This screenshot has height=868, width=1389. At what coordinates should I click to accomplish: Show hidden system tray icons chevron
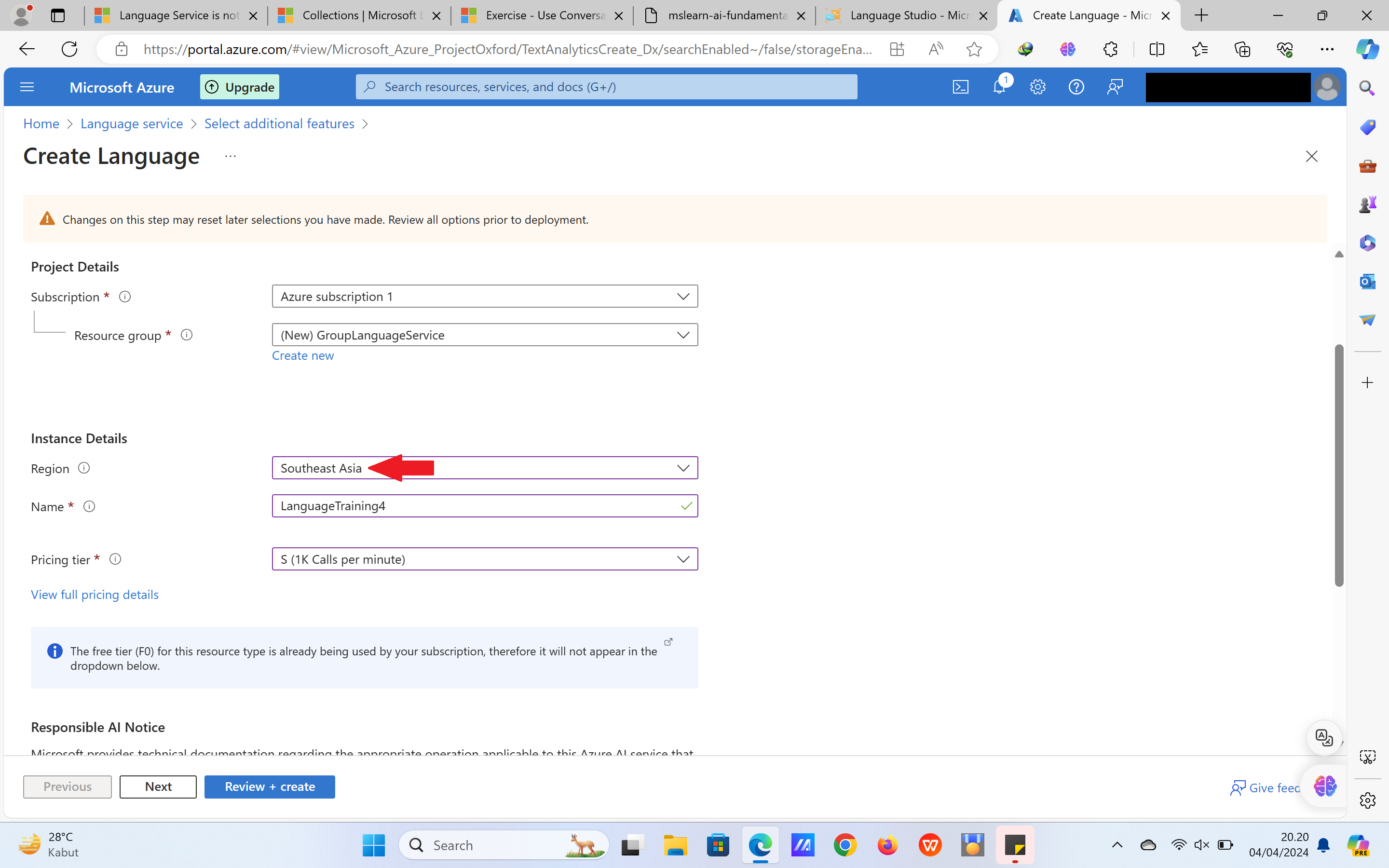pos(1117,845)
